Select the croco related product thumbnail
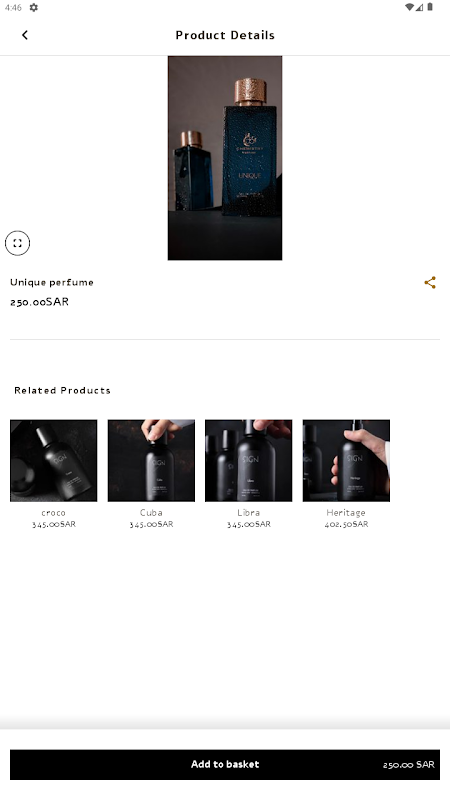 pyautogui.click(x=54, y=461)
